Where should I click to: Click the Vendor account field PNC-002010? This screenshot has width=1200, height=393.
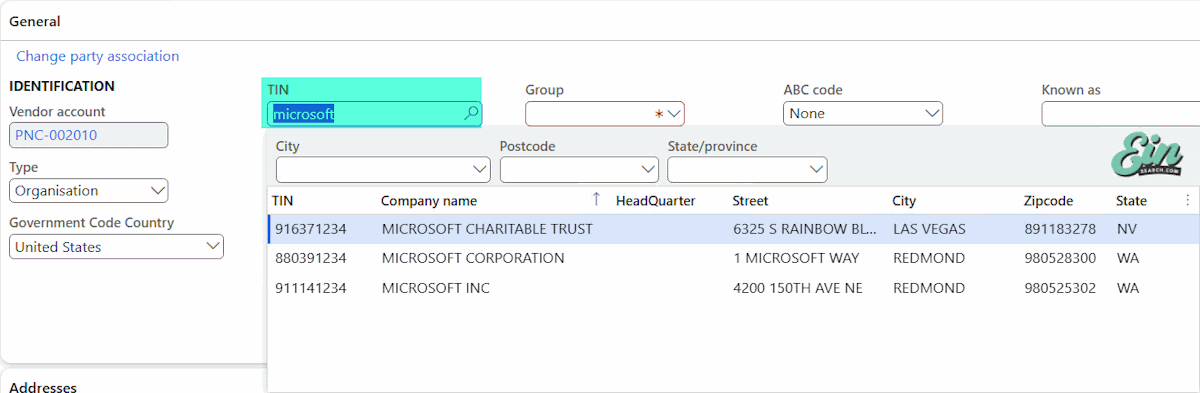(x=88, y=135)
